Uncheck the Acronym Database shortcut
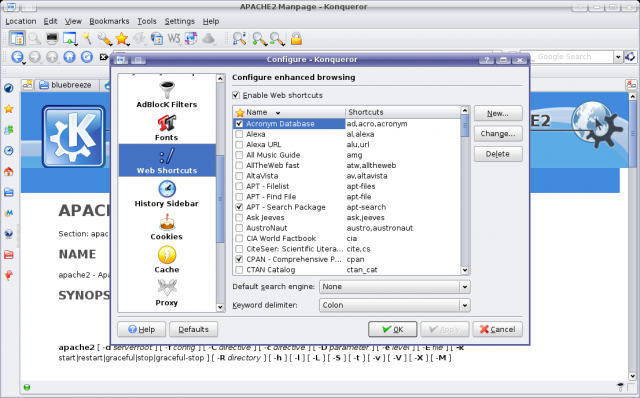The width and height of the screenshot is (640, 398). point(239,124)
